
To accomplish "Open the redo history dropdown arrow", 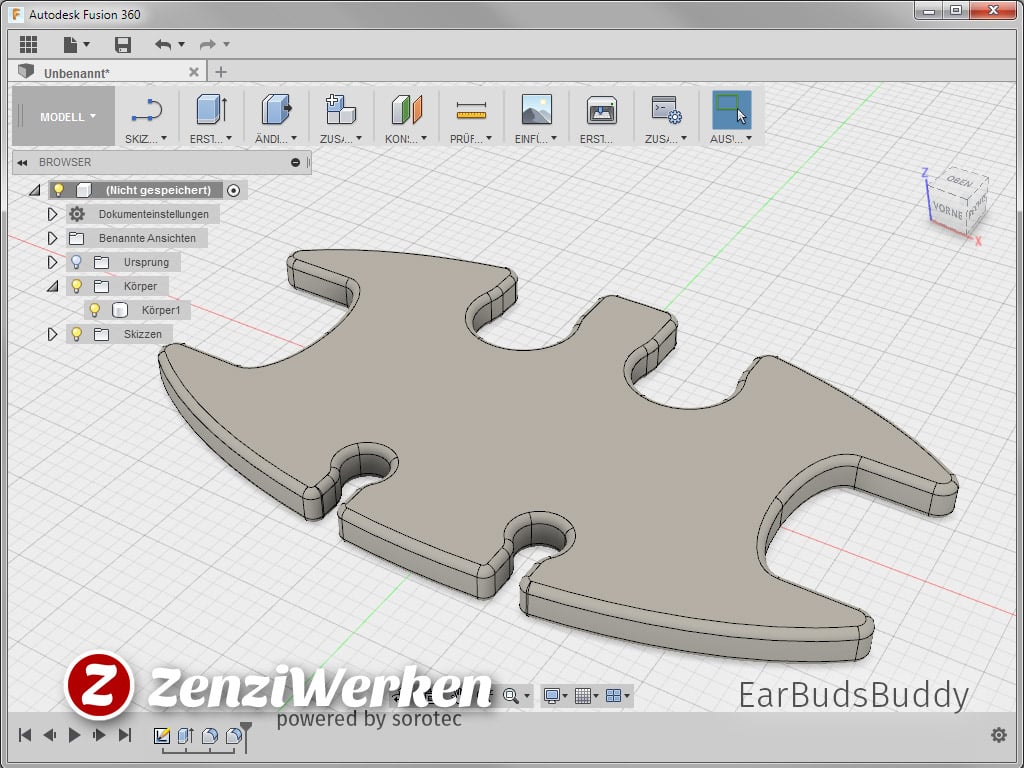I will pyautogui.click(x=227, y=44).
